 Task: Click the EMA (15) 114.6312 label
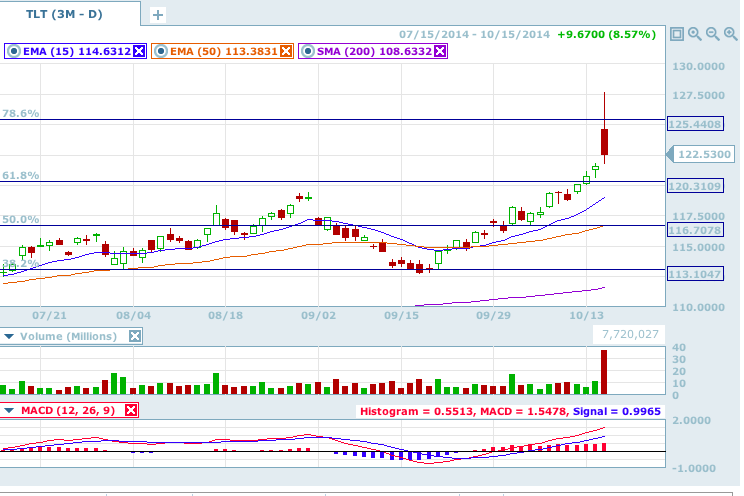pyautogui.click(x=77, y=51)
